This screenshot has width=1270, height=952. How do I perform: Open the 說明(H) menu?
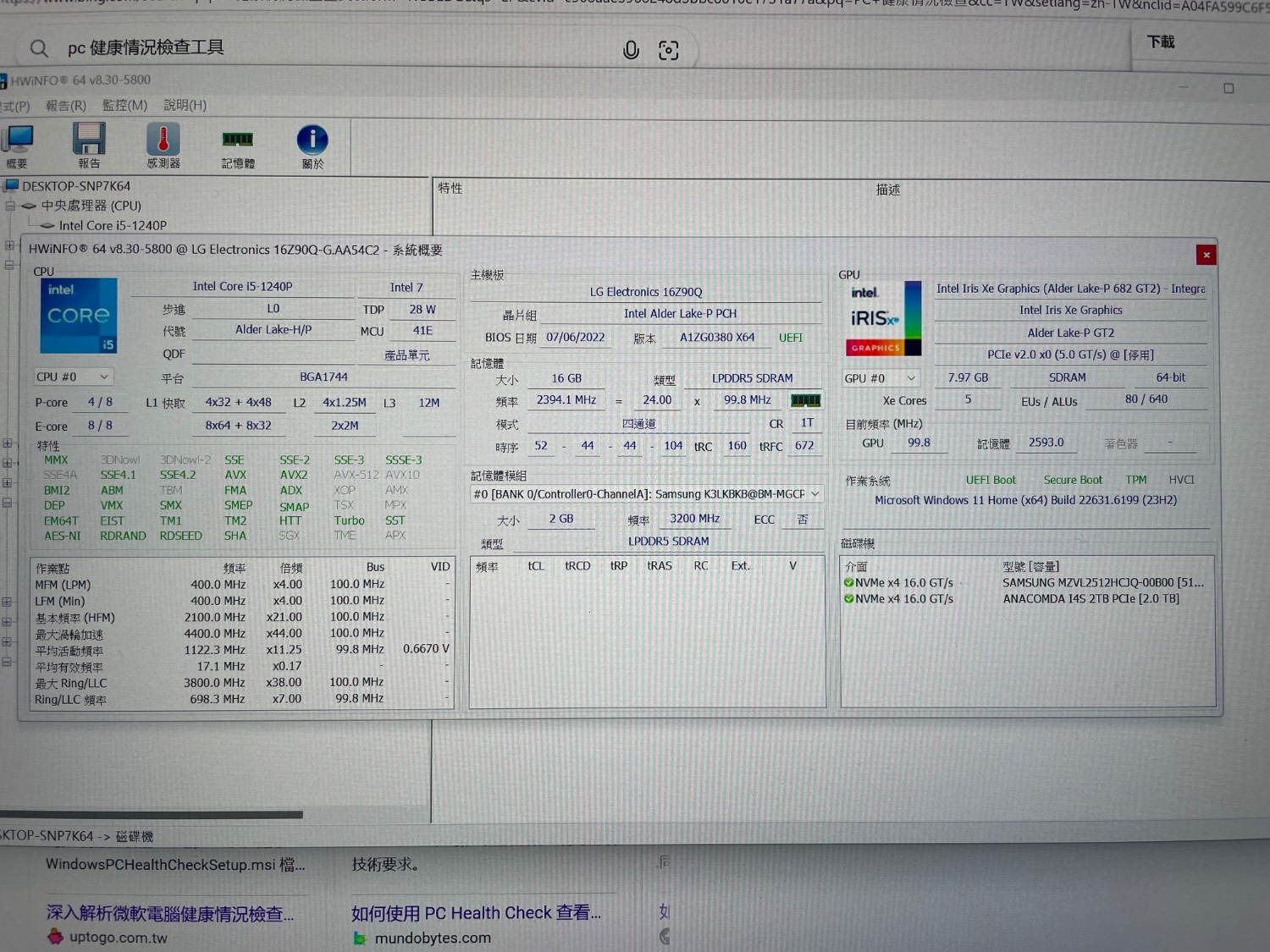click(185, 106)
